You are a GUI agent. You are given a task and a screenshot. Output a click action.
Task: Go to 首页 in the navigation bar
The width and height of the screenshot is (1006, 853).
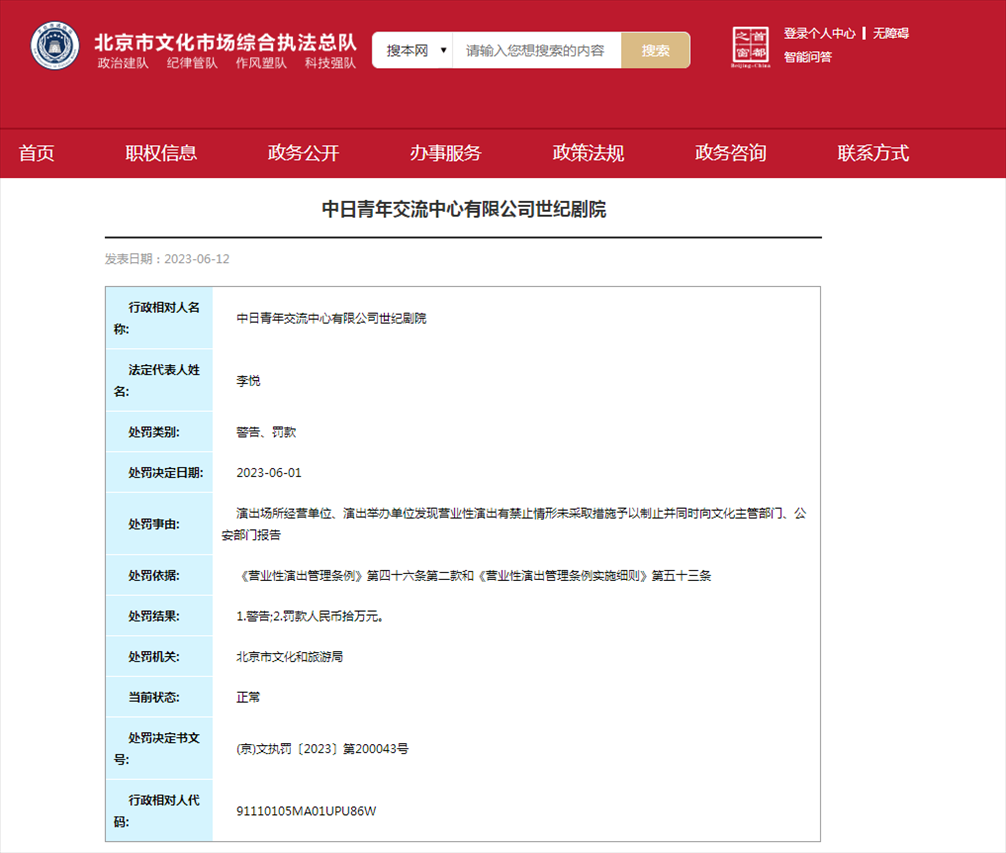pos(36,153)
